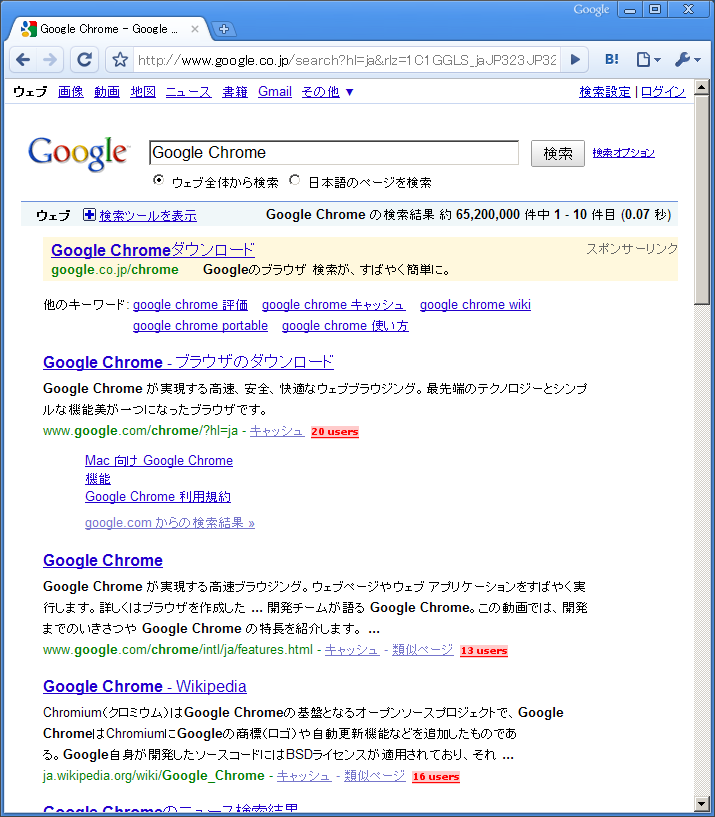Click the Hatena Bookmark B! extension icon
Screen dimensions: 715x817
pyautogui.click(x=612, y=59)
